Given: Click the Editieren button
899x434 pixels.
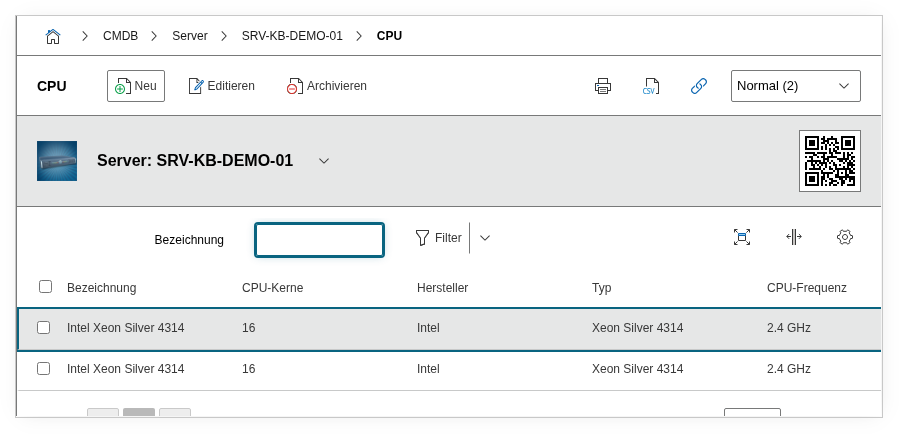Looking at the screenshot, I should 221,86.
